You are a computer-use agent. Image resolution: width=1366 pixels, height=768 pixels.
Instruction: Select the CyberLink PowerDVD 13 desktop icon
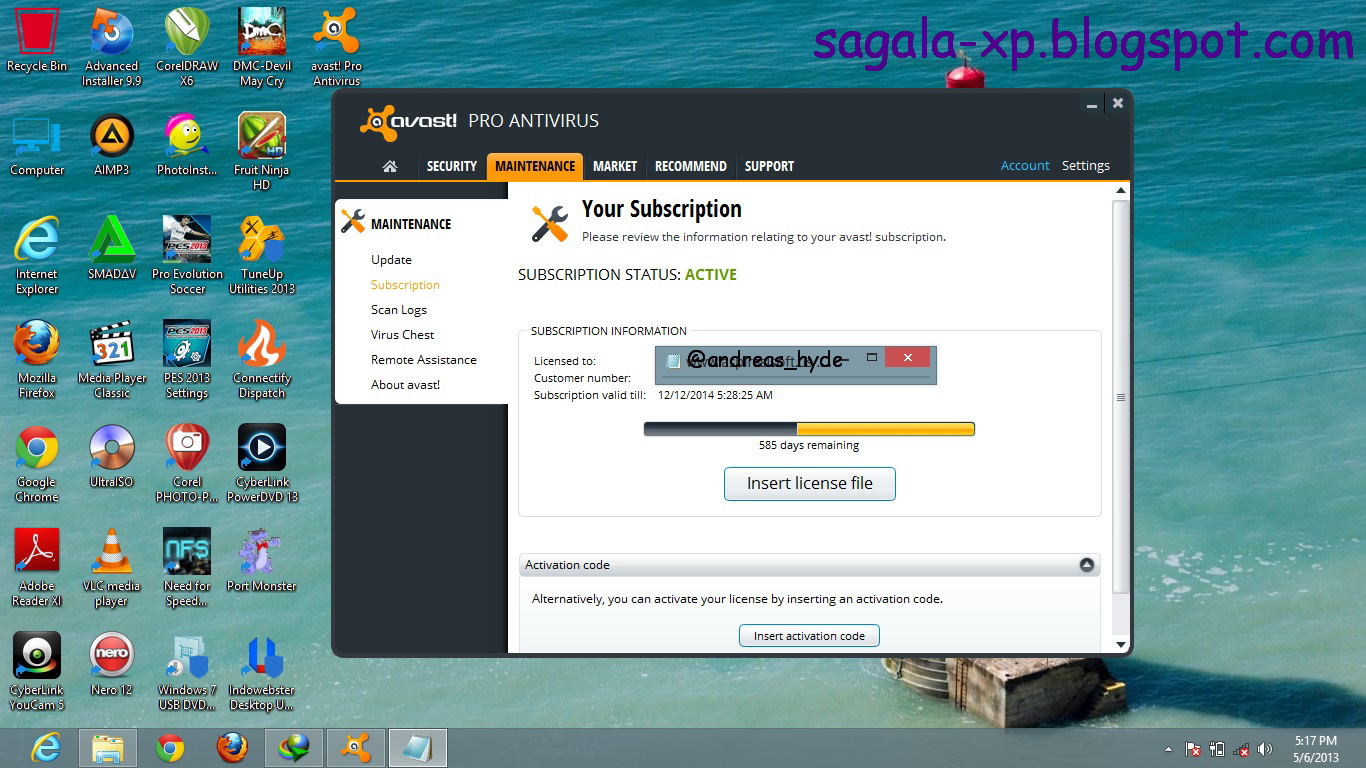tap(262, 464)
